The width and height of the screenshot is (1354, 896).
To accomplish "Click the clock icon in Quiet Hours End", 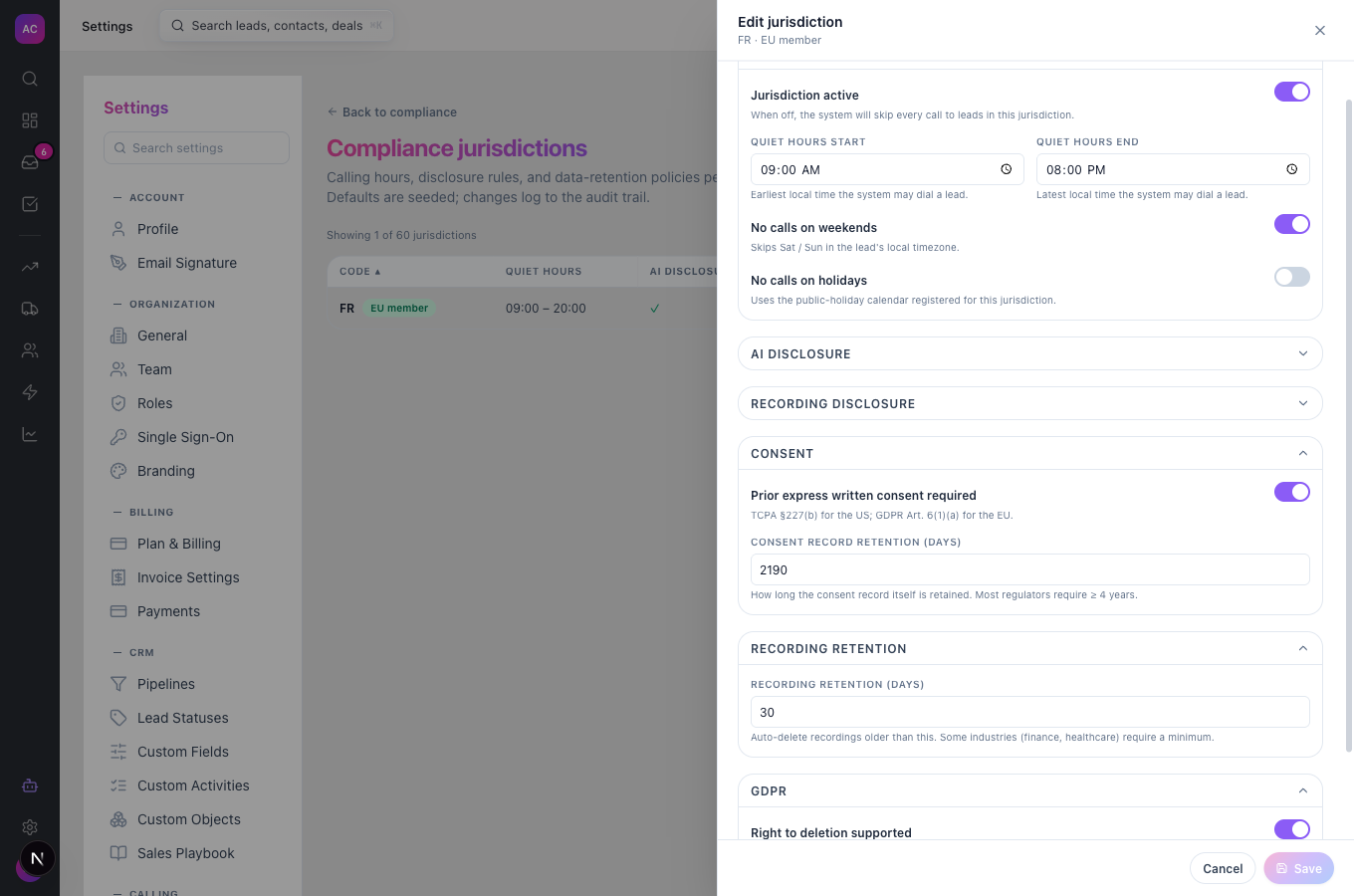I will (x=1291, y=169).
